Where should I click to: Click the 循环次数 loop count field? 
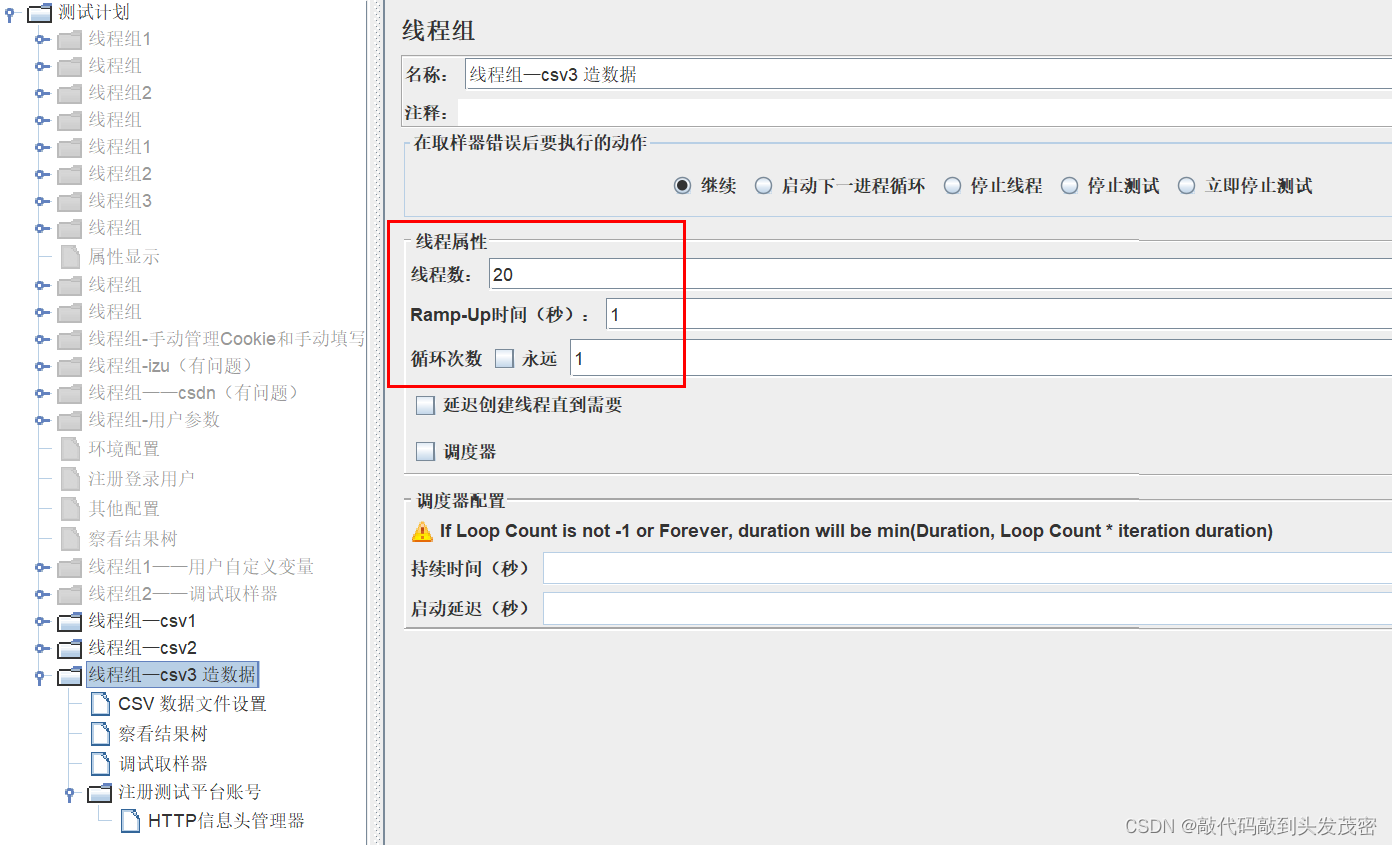[981, 357]
